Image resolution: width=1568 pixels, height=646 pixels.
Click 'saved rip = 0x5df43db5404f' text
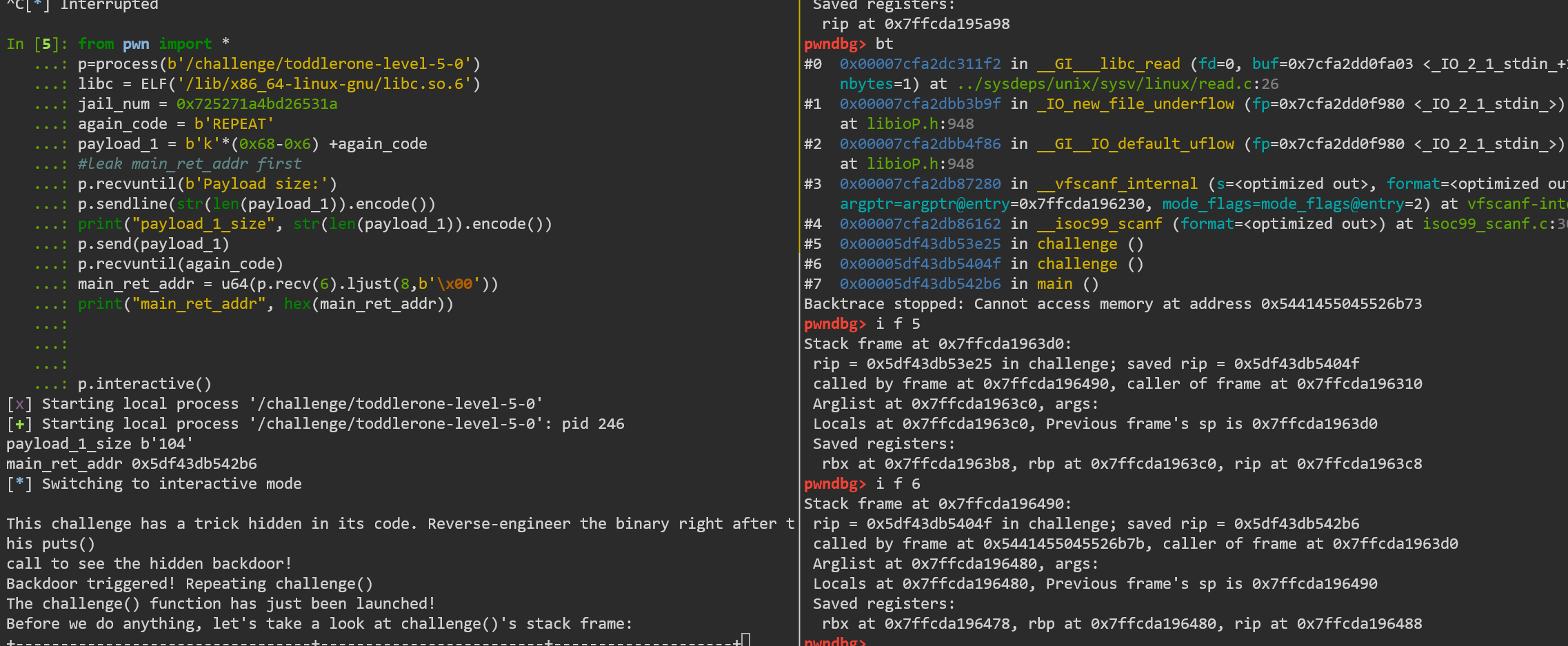(x=1243, y=364)
